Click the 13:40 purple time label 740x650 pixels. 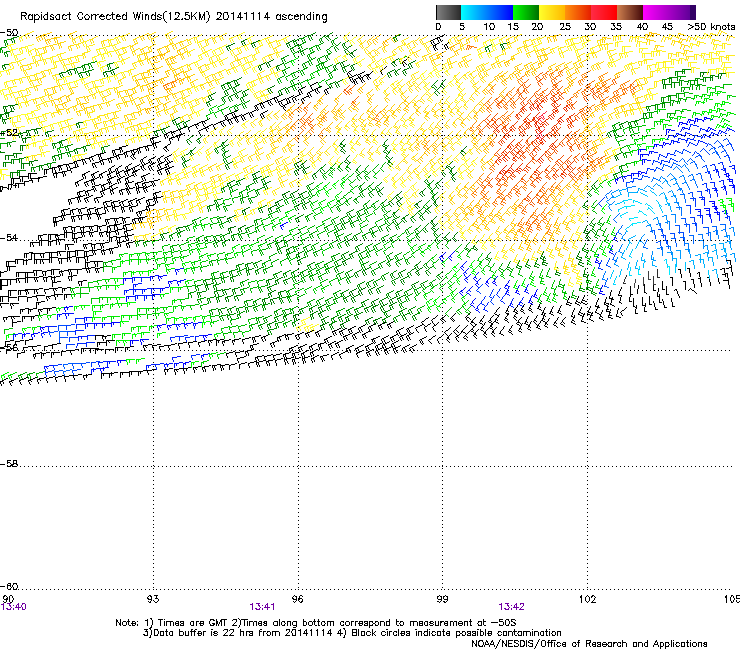14,607
